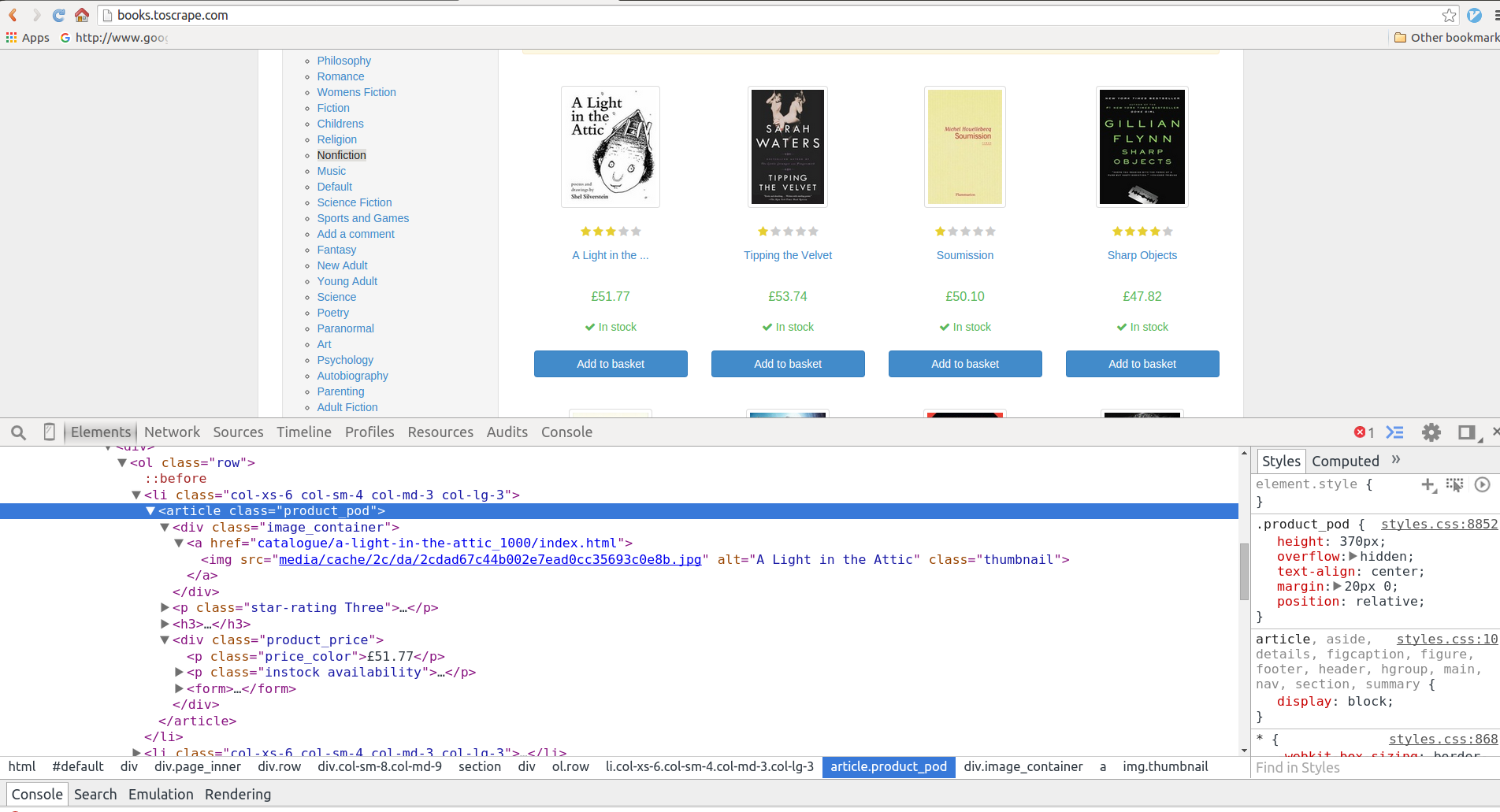Open the Search drawer tab
The height and width of the screenshot is (812, 1500).
pos(95,795)
